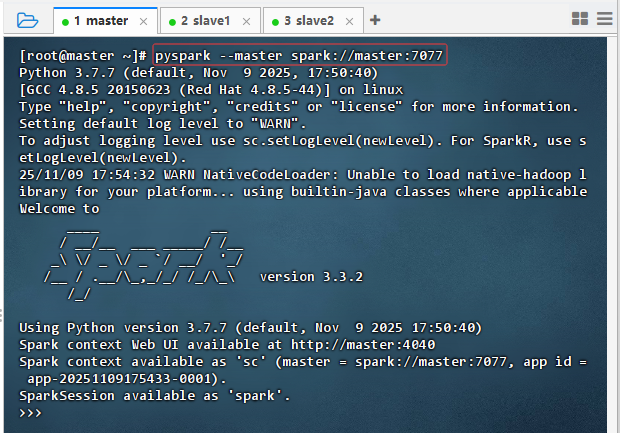Switch to the 1 master tab
The width and height of the screenshot is (620, 433).
pos(106,21)
